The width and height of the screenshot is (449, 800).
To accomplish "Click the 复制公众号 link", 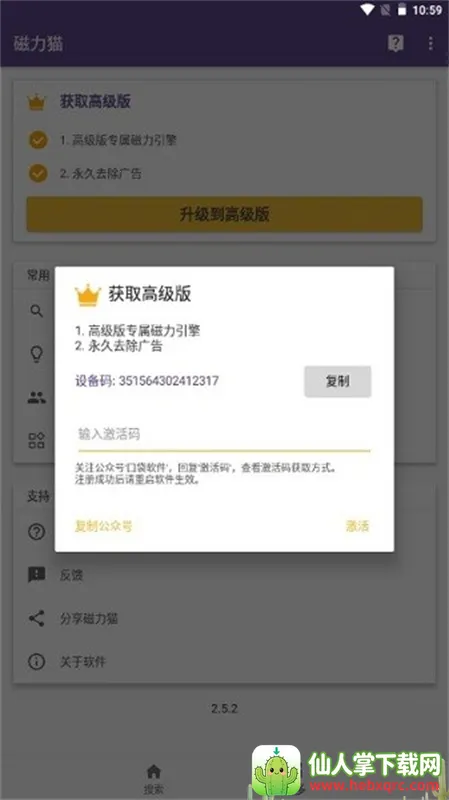I will click(x=104, y=526).
